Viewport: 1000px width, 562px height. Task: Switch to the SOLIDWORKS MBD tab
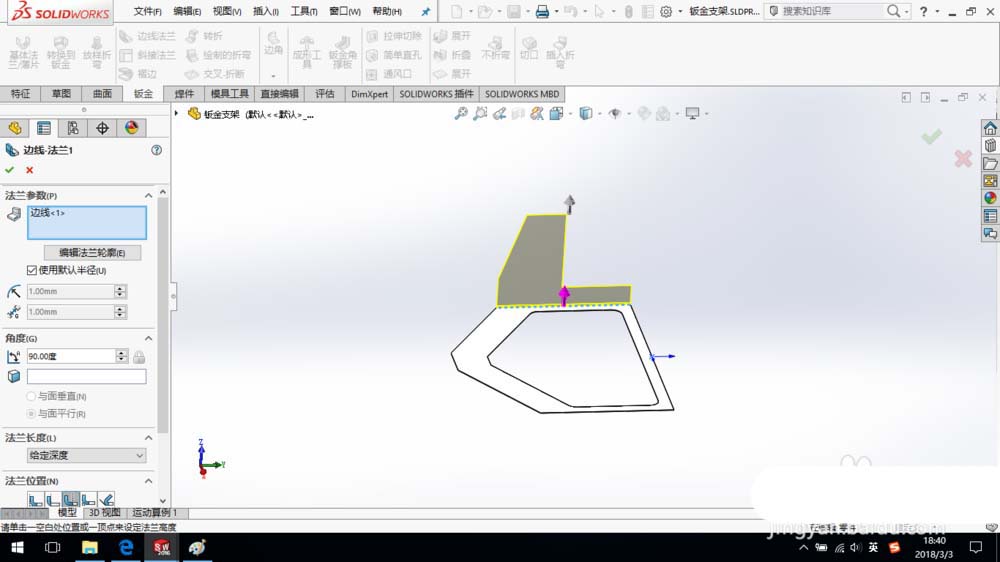click(x=522, y=94)
